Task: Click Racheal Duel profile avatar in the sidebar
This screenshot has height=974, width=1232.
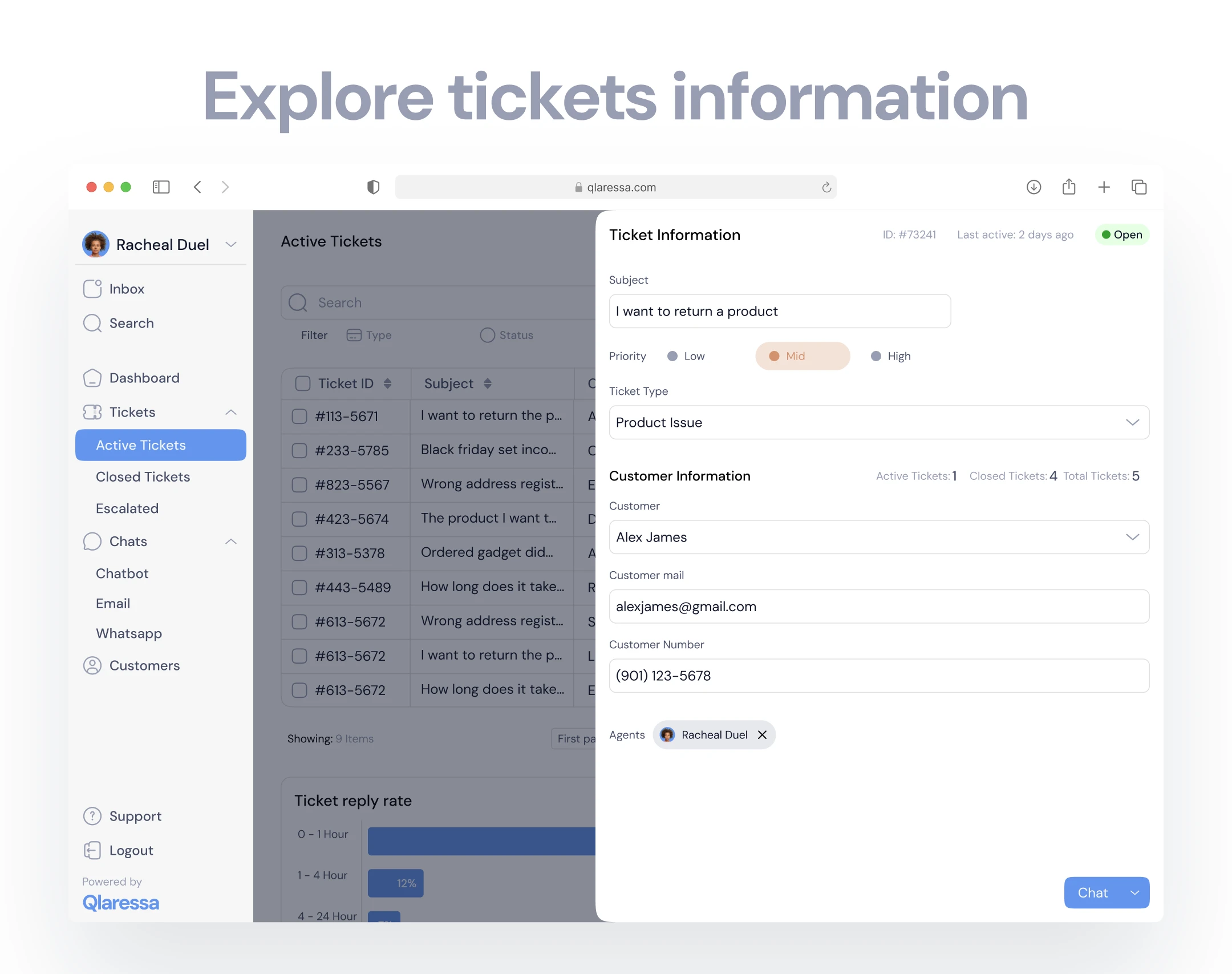Action: point(96,244)
